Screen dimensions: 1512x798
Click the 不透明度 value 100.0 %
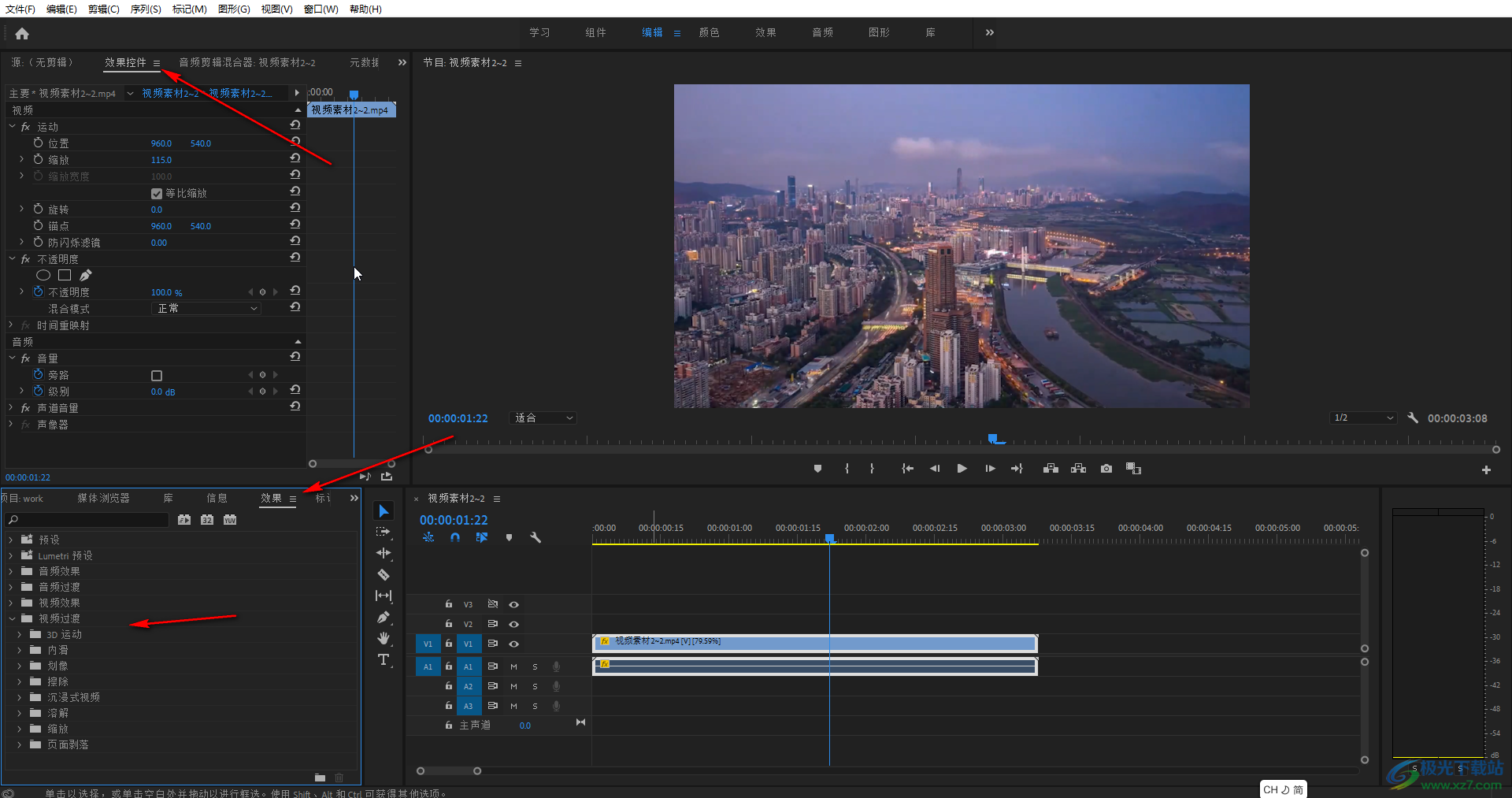166,292
